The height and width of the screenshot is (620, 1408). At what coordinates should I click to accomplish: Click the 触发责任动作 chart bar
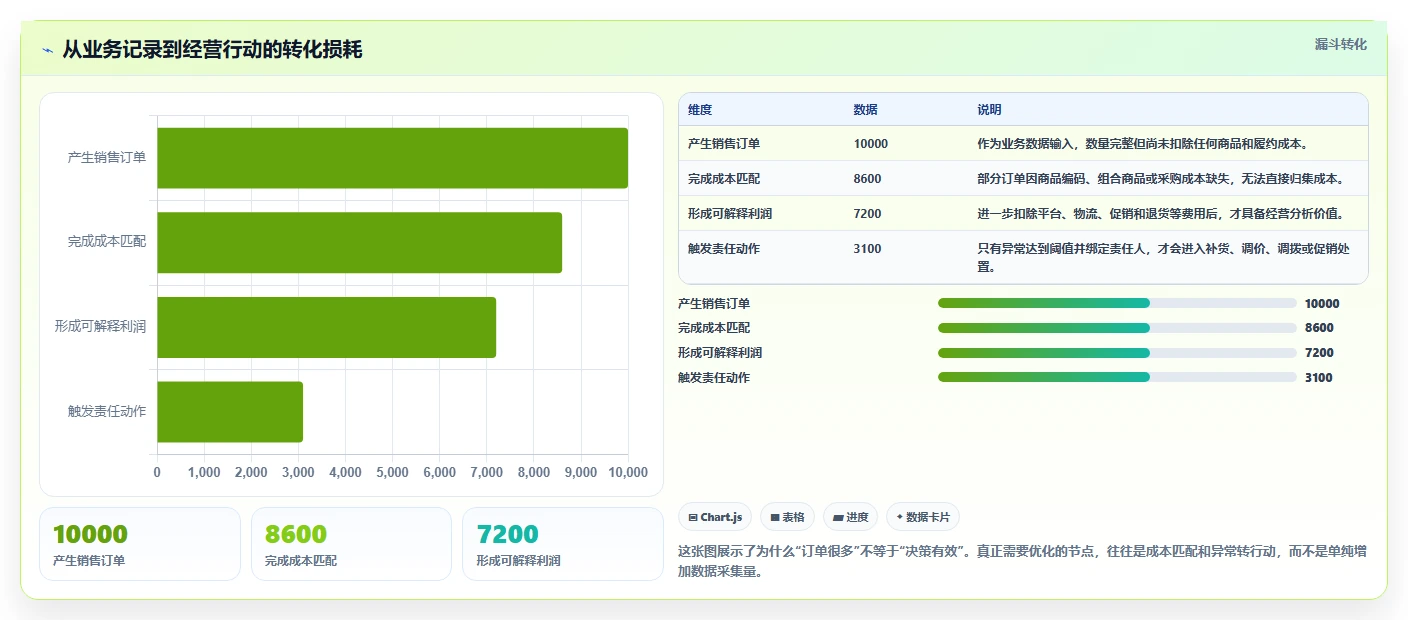click(230, 411)
